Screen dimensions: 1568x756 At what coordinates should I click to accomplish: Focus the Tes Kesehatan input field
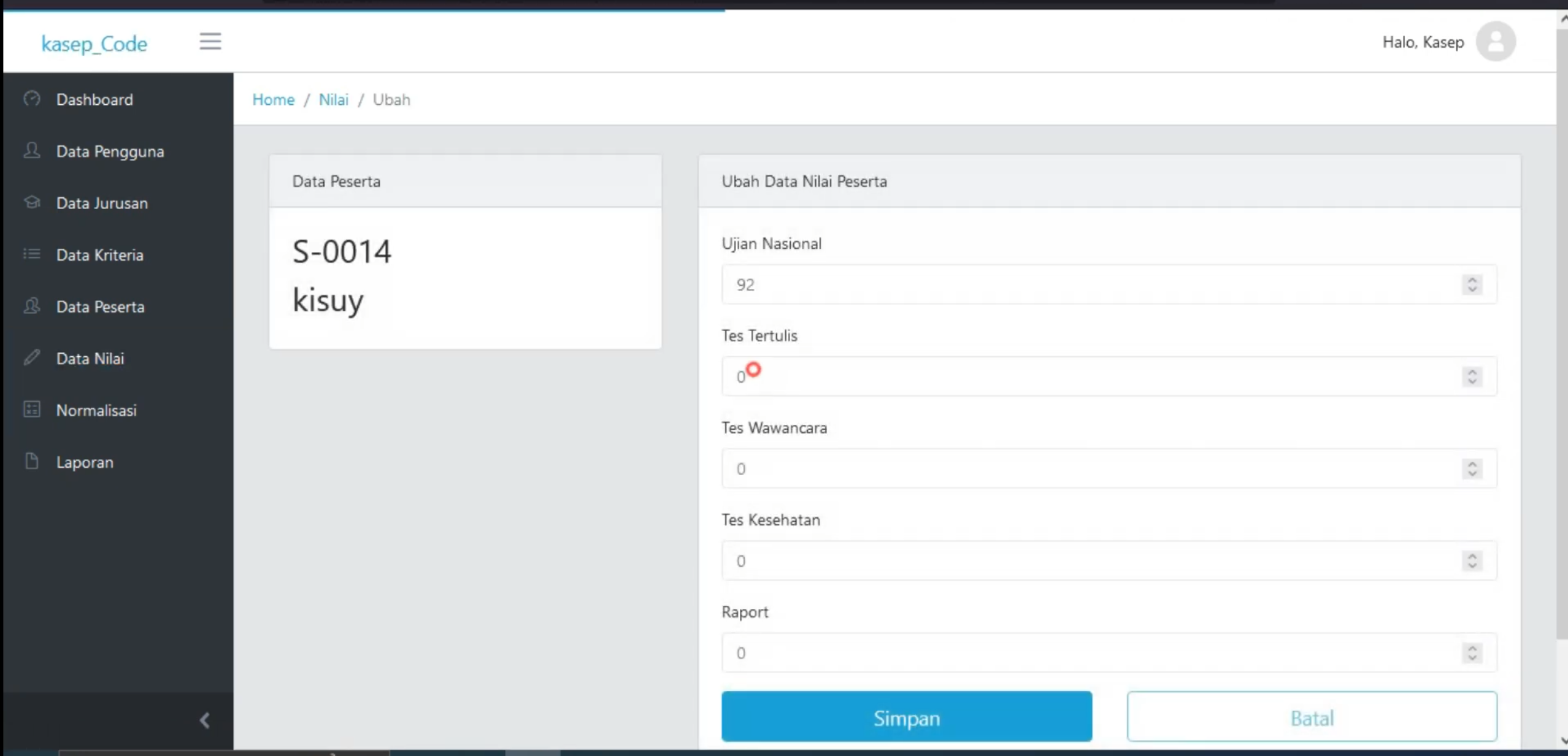click(1109, 561)
